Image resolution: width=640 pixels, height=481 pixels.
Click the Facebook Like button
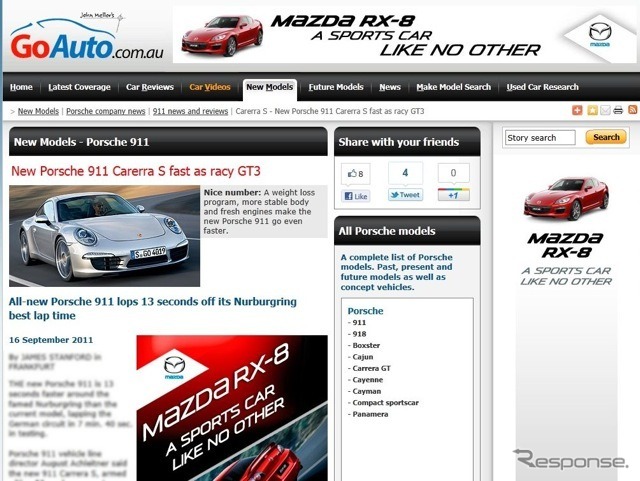click(356, 196)
